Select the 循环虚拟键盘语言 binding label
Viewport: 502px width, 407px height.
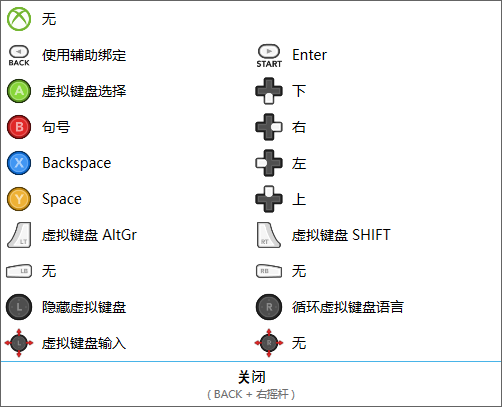coord(348,307)
